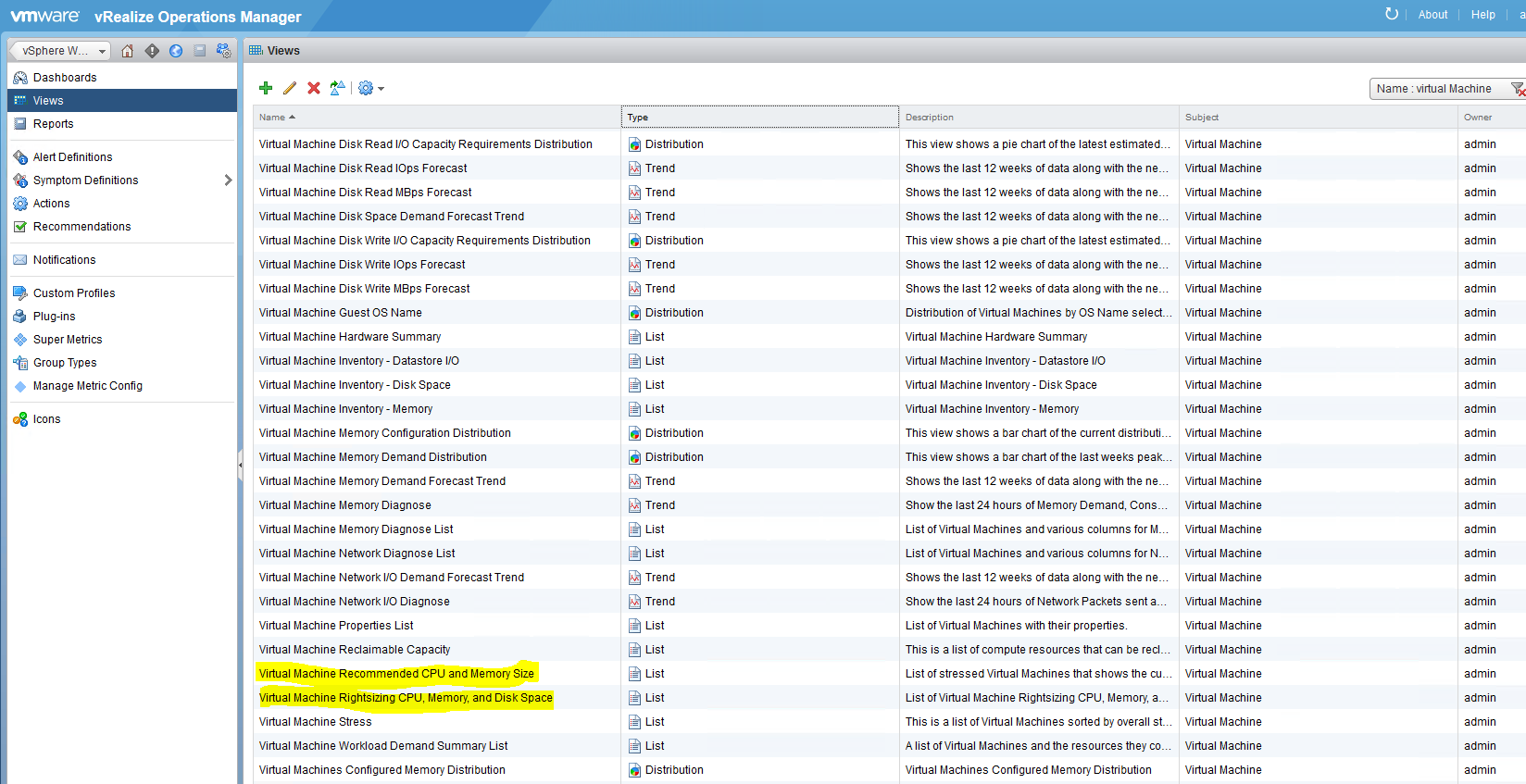Click the Plug-ins icon in sidebar

pos(20,317)
